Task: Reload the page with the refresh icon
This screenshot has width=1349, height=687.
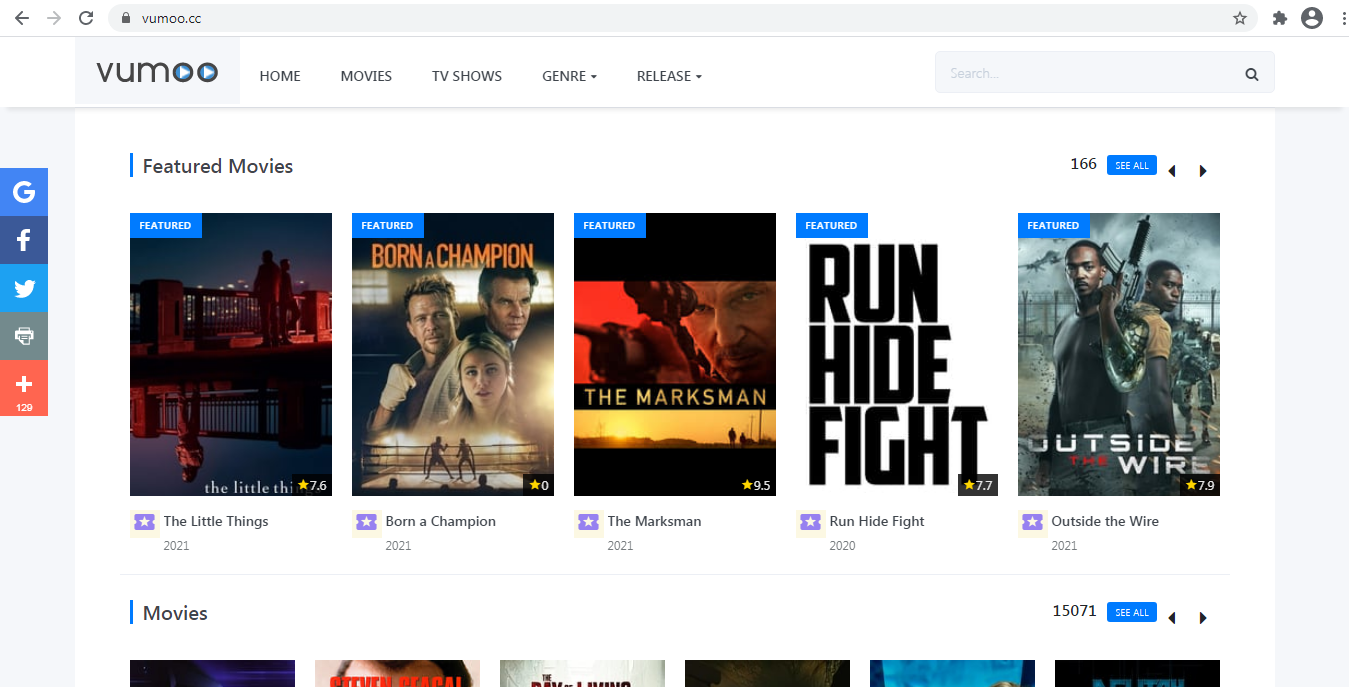Action: point(86,18)
